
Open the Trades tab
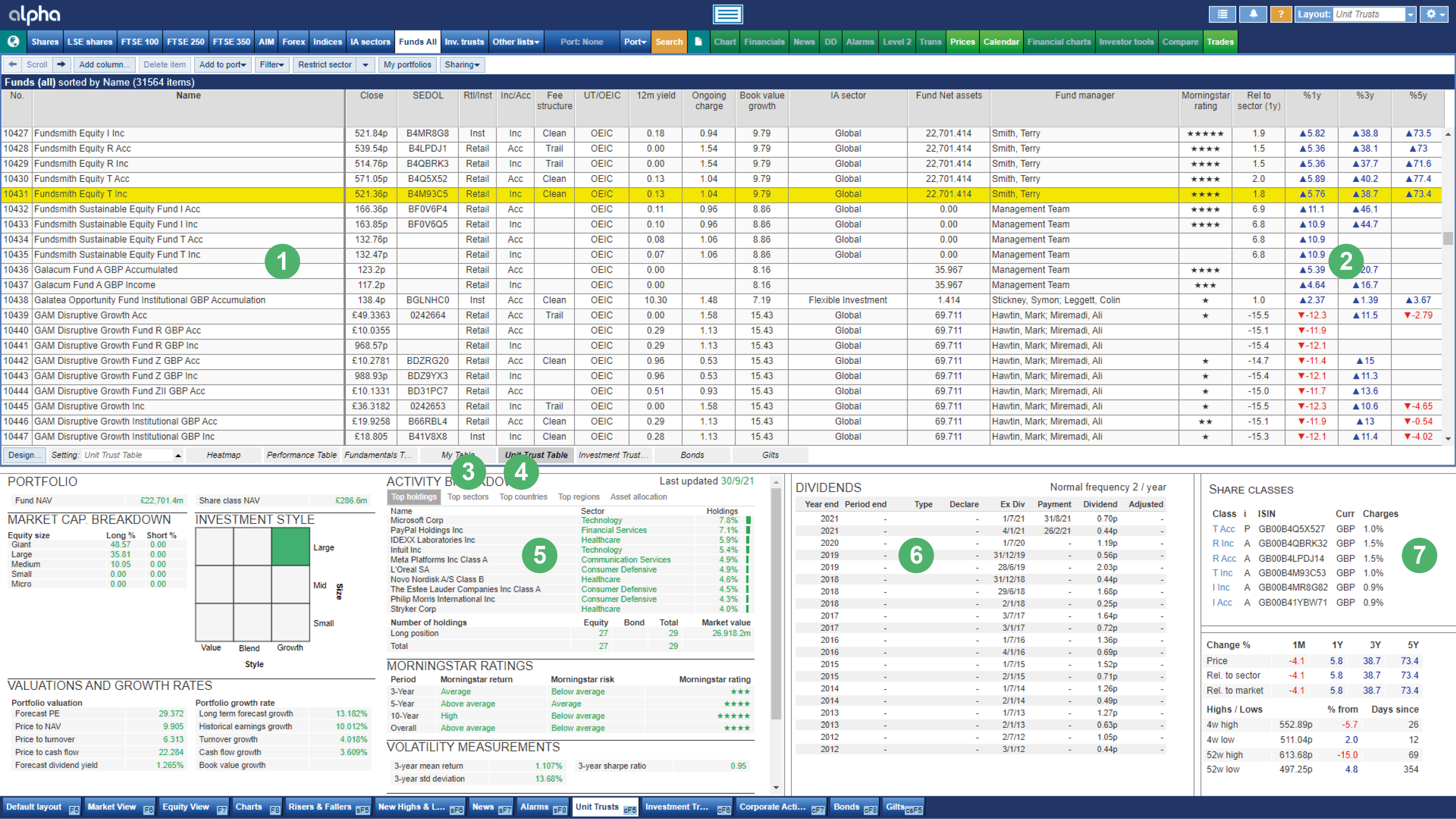[x=1220, y=41]
